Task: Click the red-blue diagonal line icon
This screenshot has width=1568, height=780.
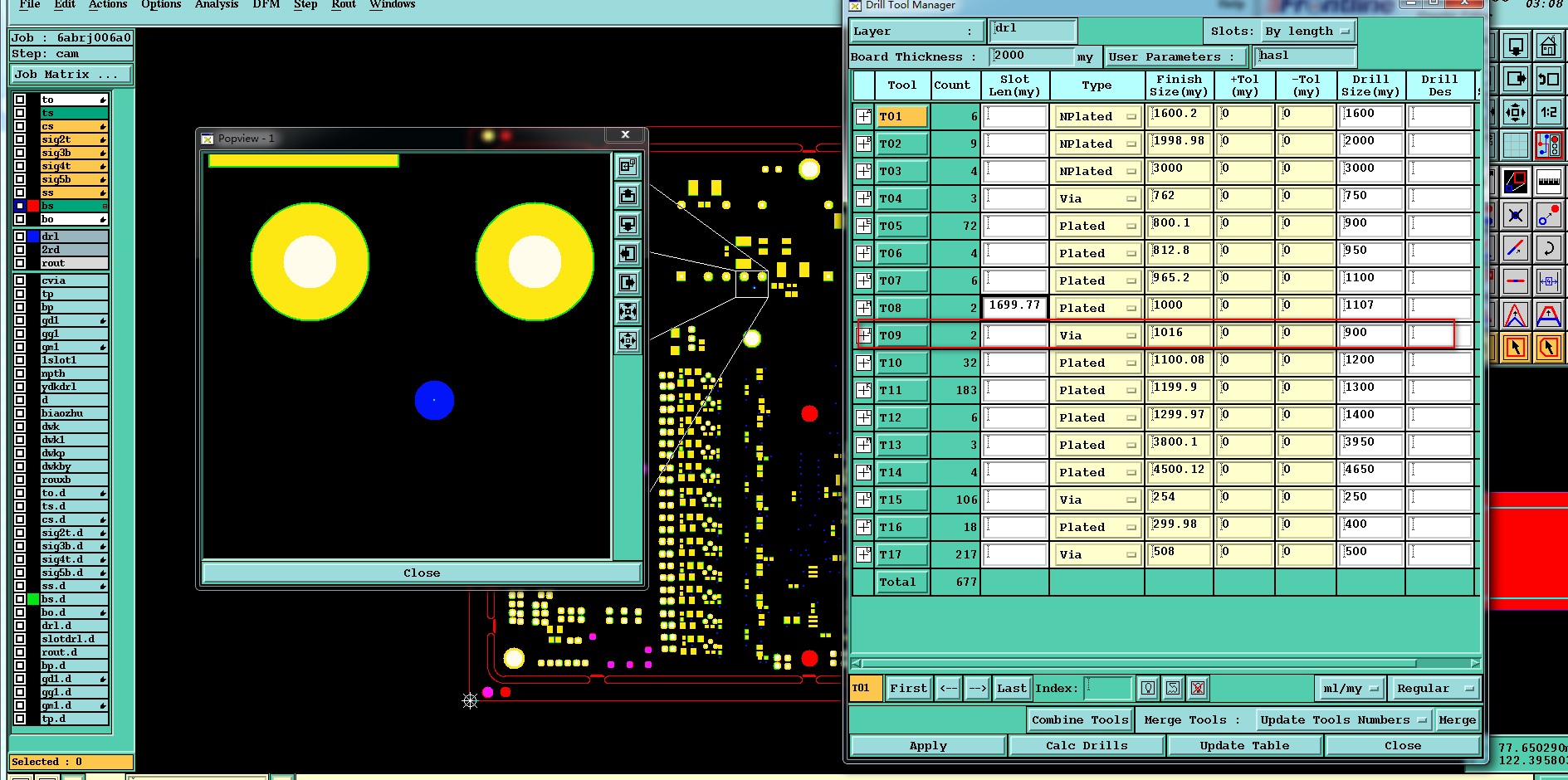Action: (1516, 247)
